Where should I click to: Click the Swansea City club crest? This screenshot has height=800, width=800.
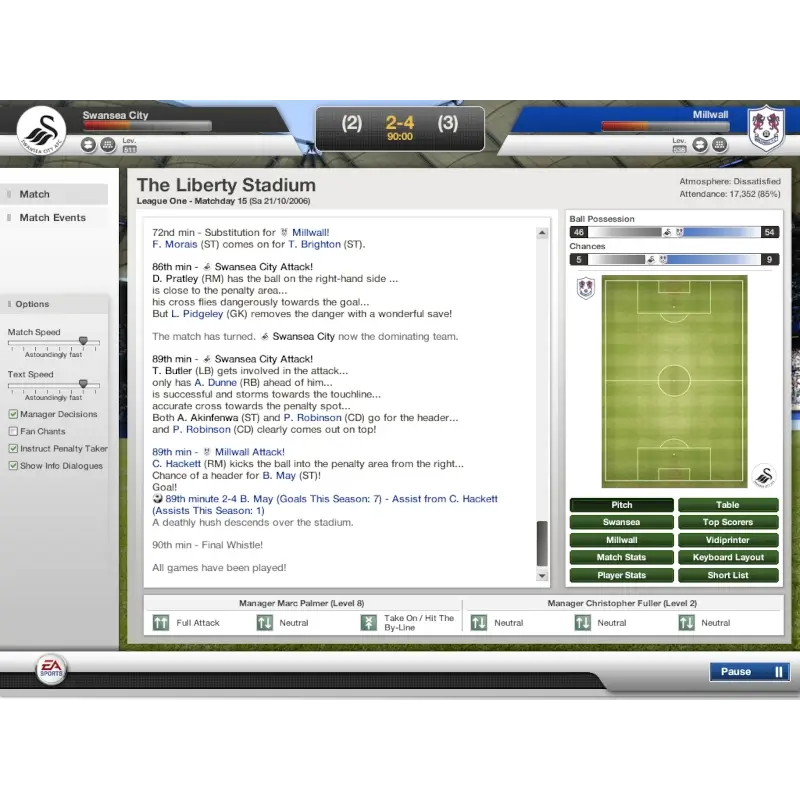41,130
